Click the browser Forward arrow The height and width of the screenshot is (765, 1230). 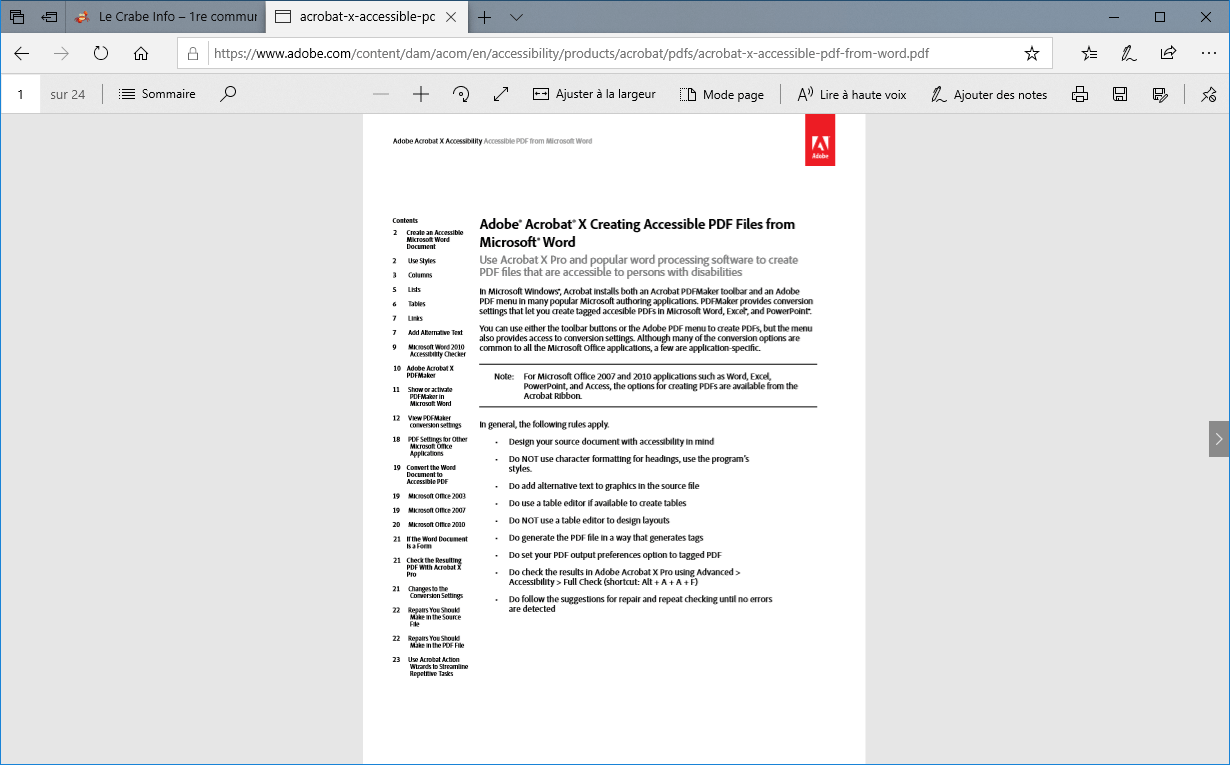(61, 53)
